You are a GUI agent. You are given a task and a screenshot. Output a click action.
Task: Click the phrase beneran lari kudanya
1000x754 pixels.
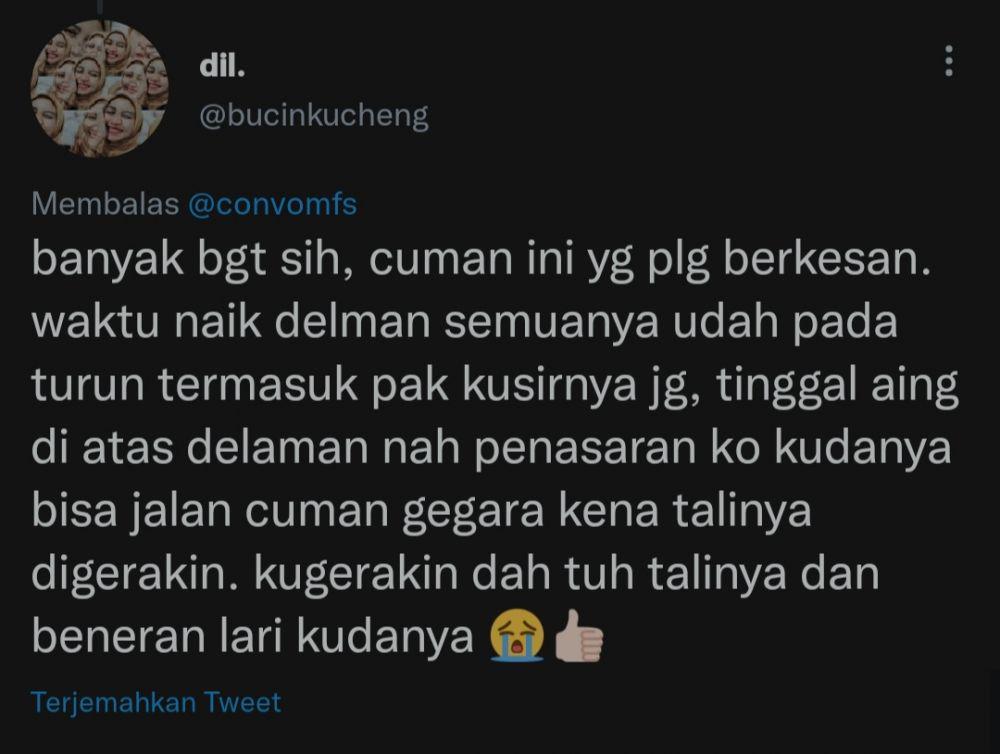pos(253,637)
